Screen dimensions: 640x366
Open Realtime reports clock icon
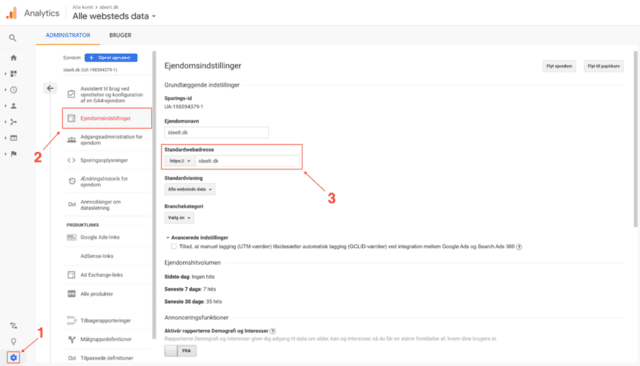coord(13,90)
